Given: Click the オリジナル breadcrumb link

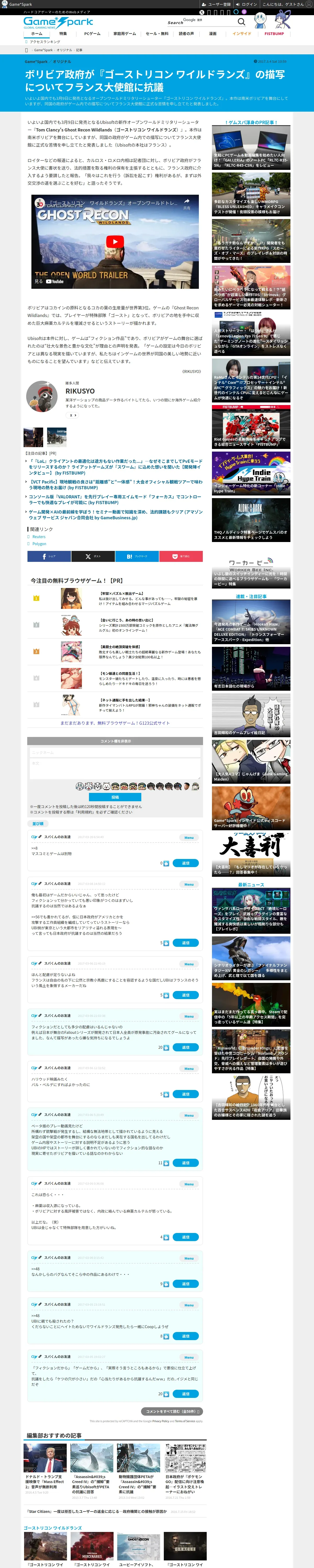Looking at the screenshot, I should (64, 50).
